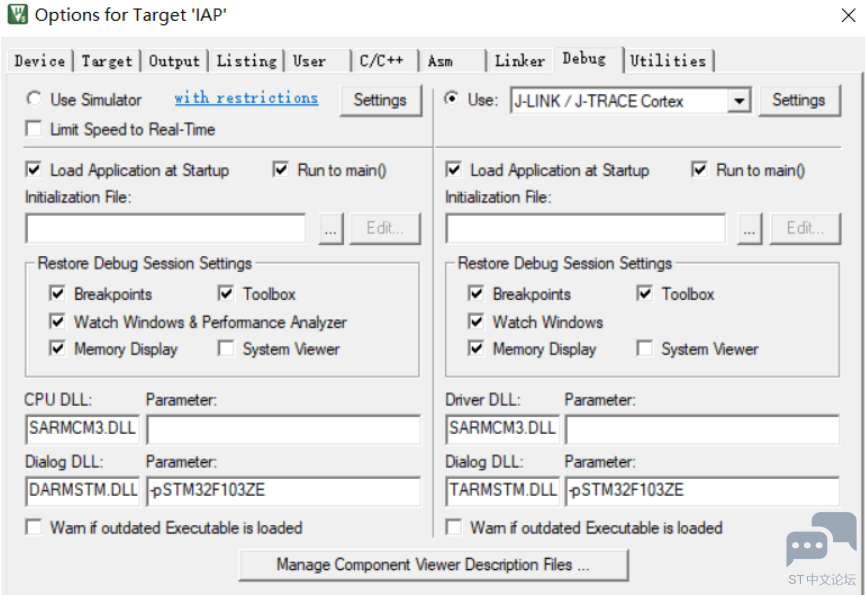Toggle simulator Memory Display checkbox
The image size is (865, 595).
pyautogui.click(x=57, y=349)
